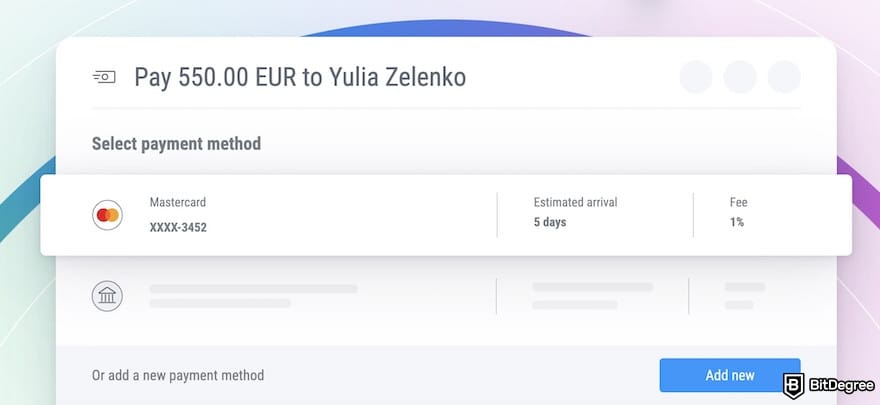This screenshot has width=880, height=405.
Task: Click the BitDegree shield logo
Action: [795, 384]
